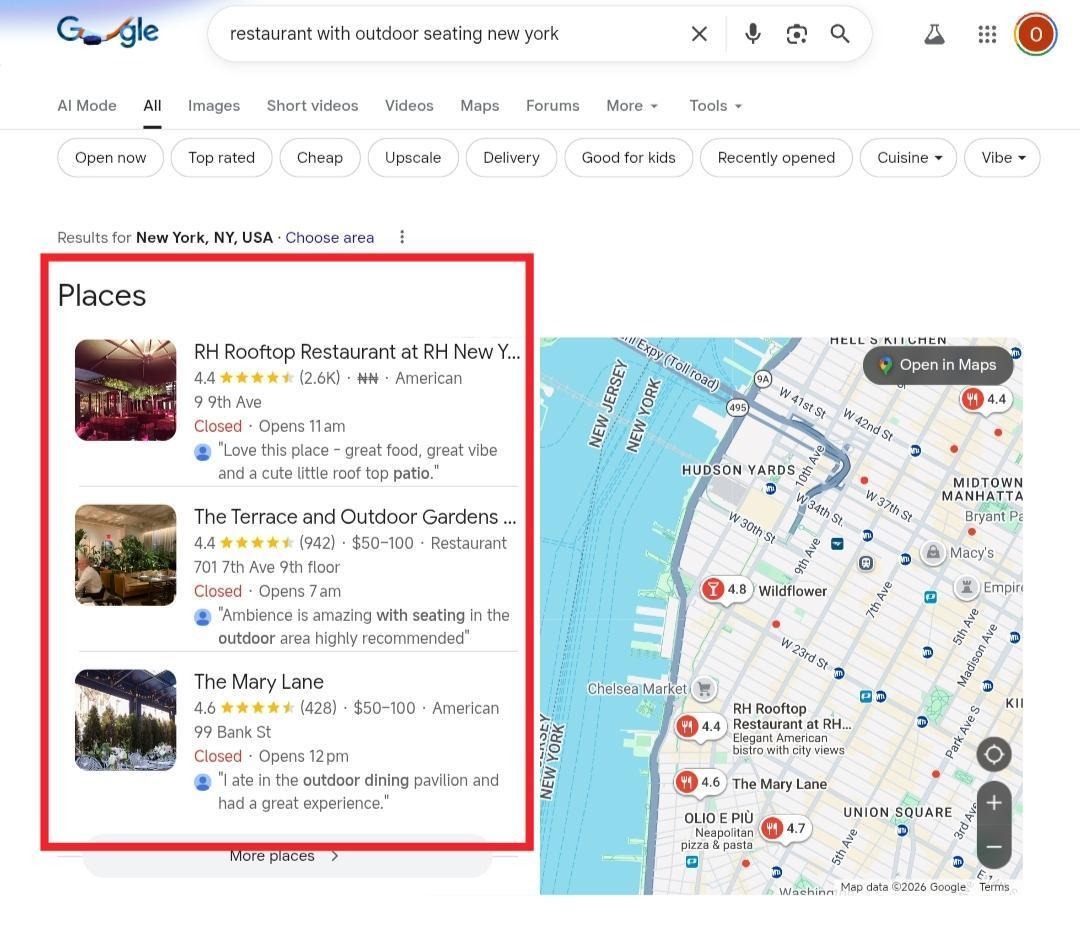Zoom in on the map

[x=994, y=803]
